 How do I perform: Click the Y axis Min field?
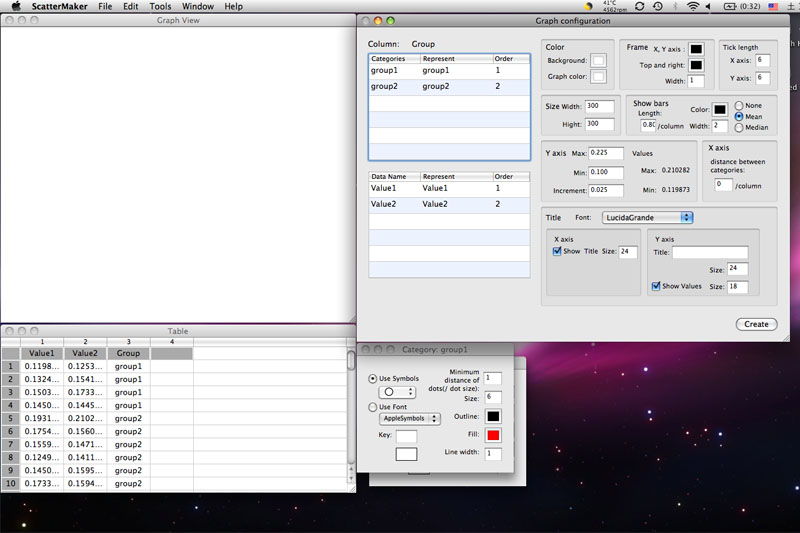tap(606, 172)
